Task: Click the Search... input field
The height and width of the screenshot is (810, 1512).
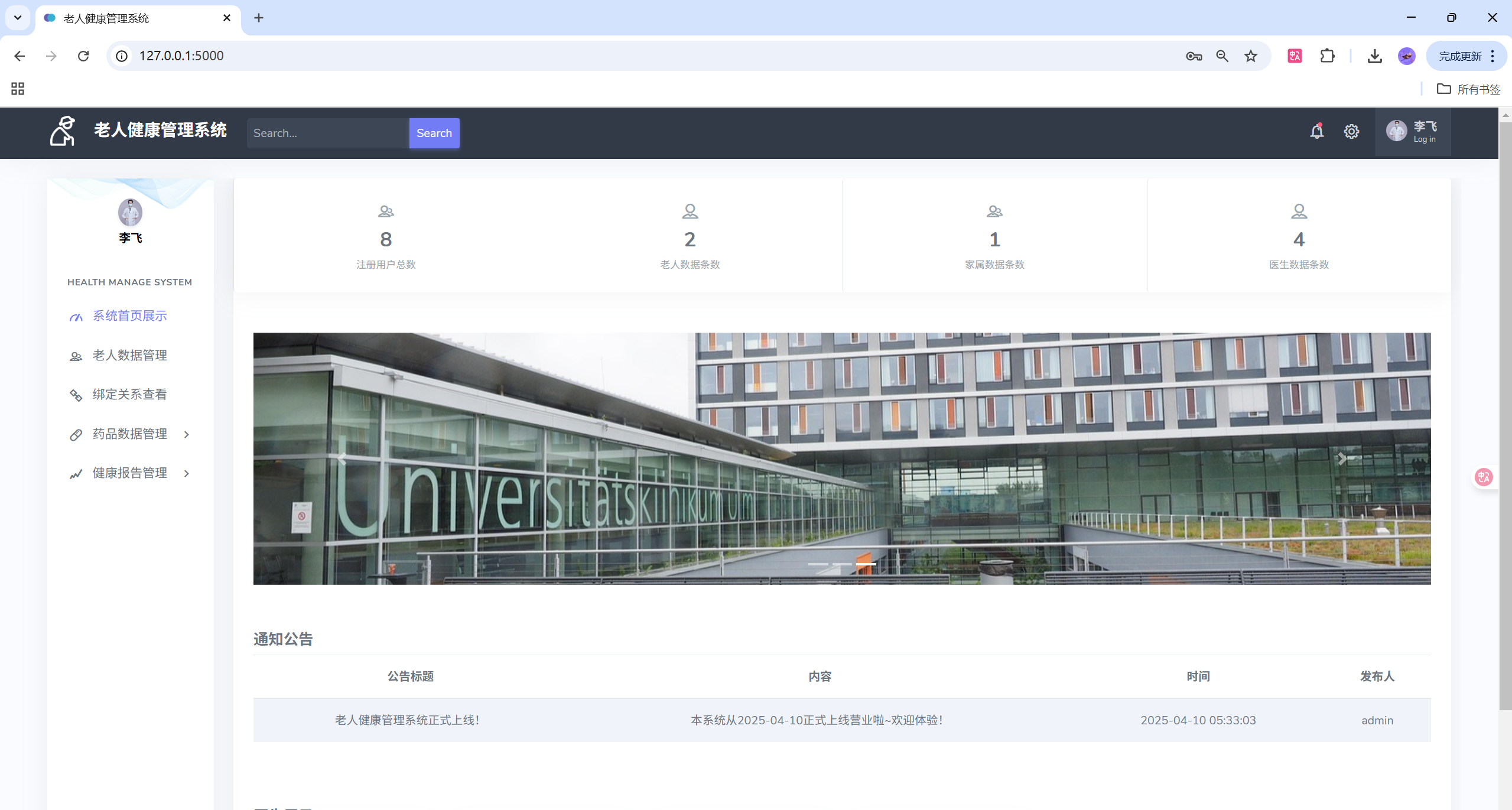Action: coord(327,133)
